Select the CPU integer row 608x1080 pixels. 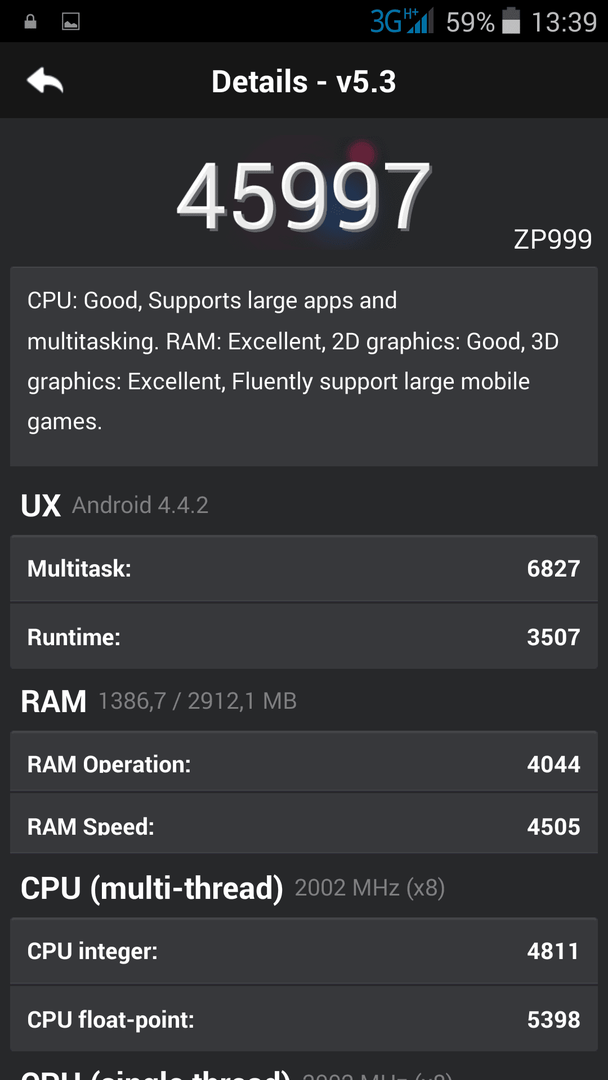tap(304, 951)
